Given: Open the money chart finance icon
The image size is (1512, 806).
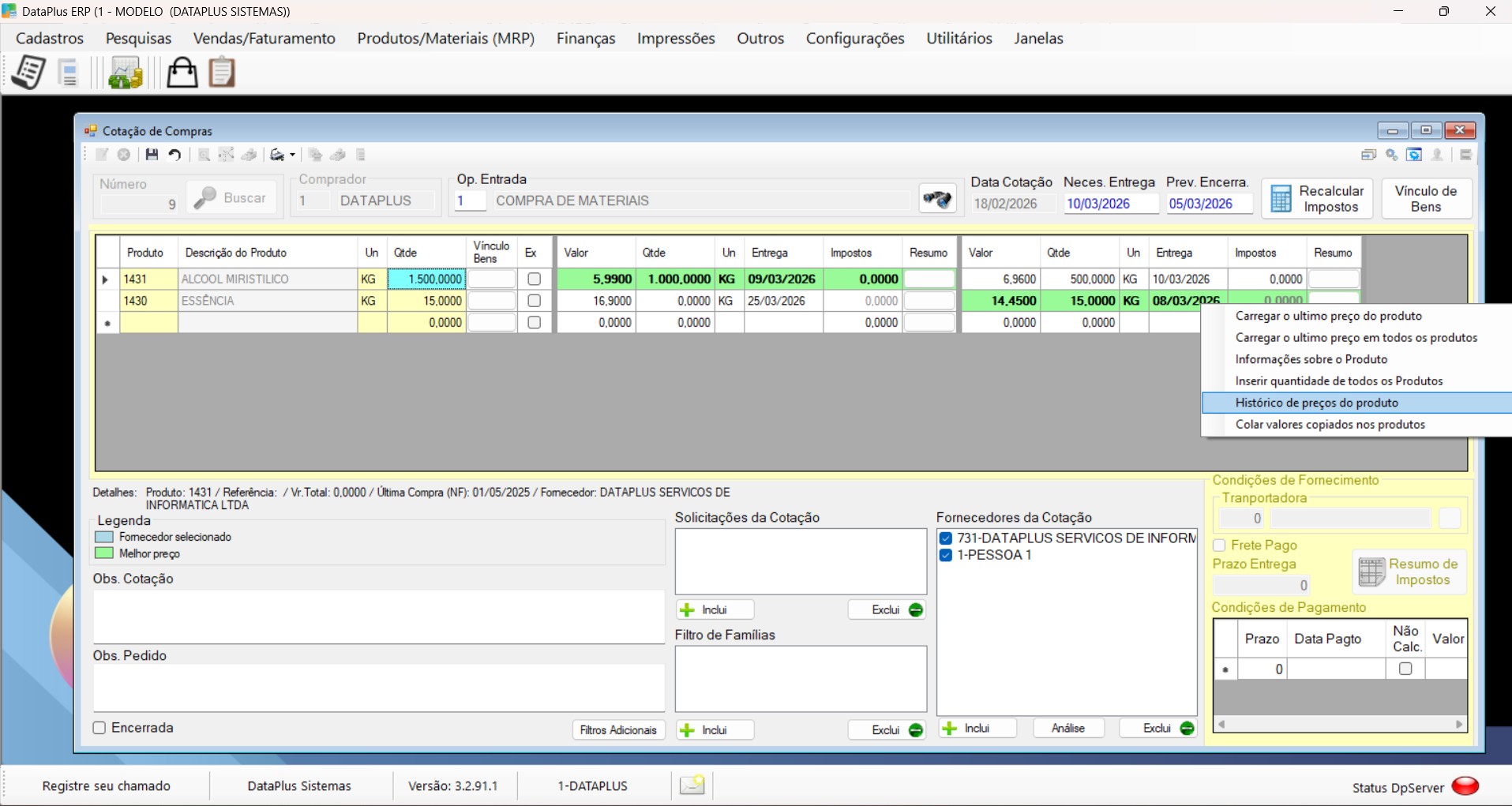Looking at the screenshot, I should point(125,73).
